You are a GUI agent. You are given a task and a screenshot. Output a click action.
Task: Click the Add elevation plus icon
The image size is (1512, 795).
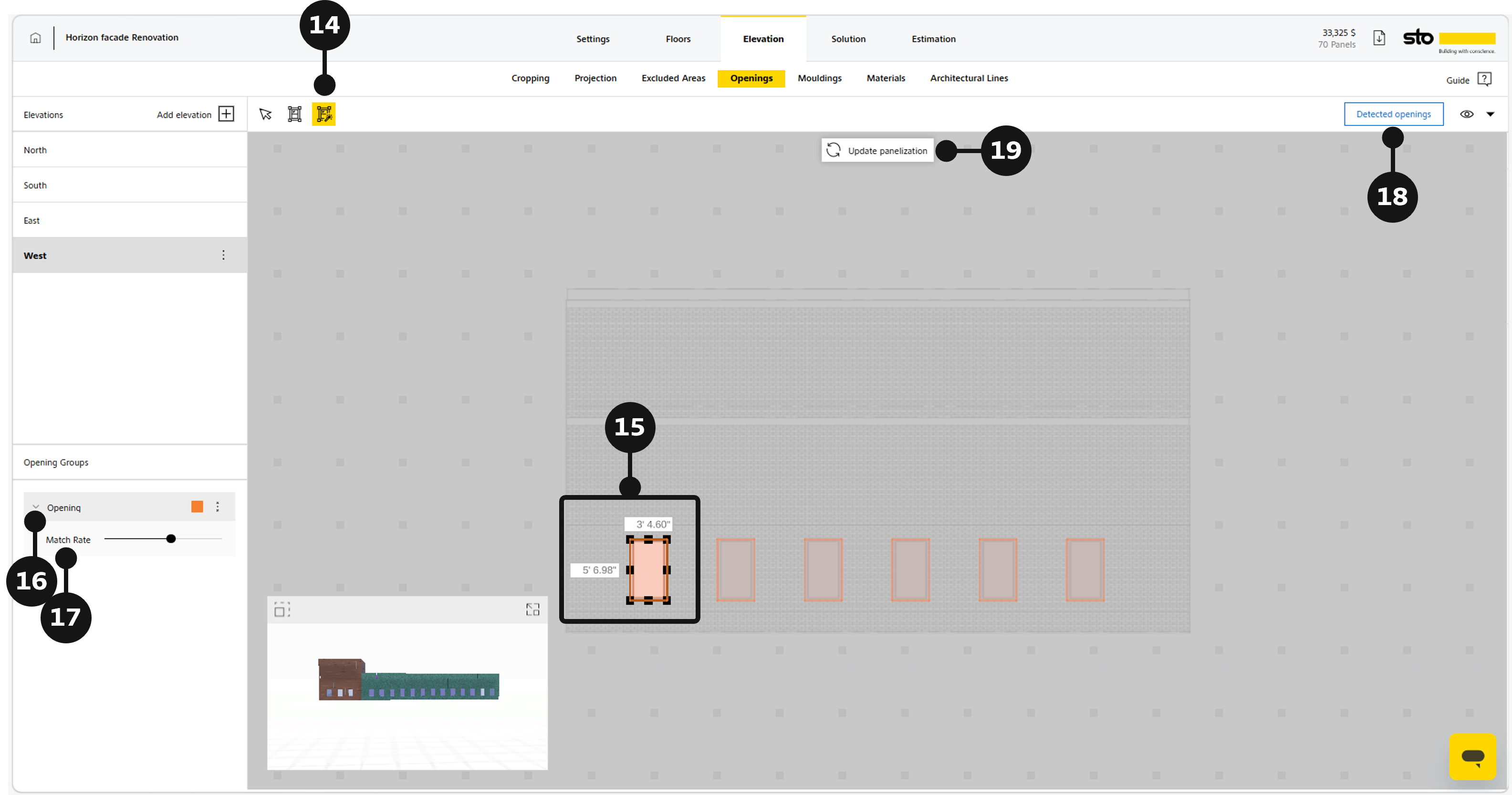(226, 114)
